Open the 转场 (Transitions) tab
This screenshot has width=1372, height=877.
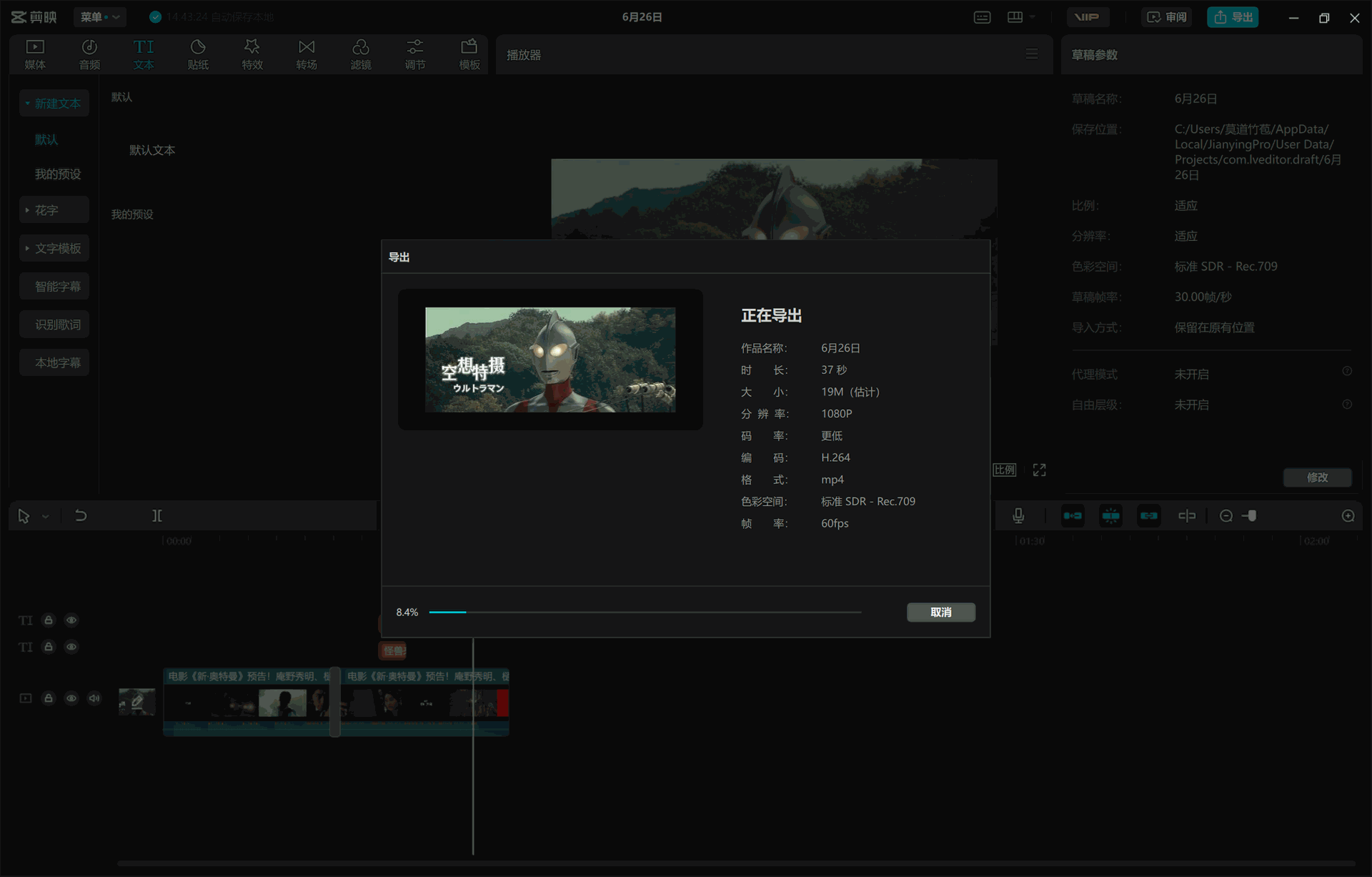[307, 54]
